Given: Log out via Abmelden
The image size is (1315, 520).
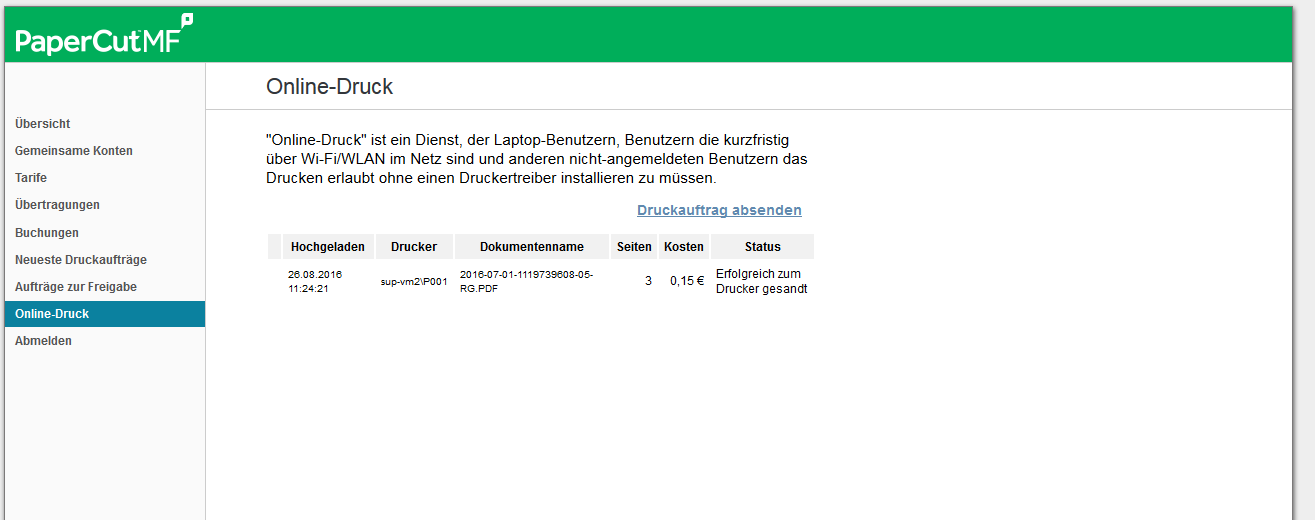Looking at the screenshot, I should 43,341.
